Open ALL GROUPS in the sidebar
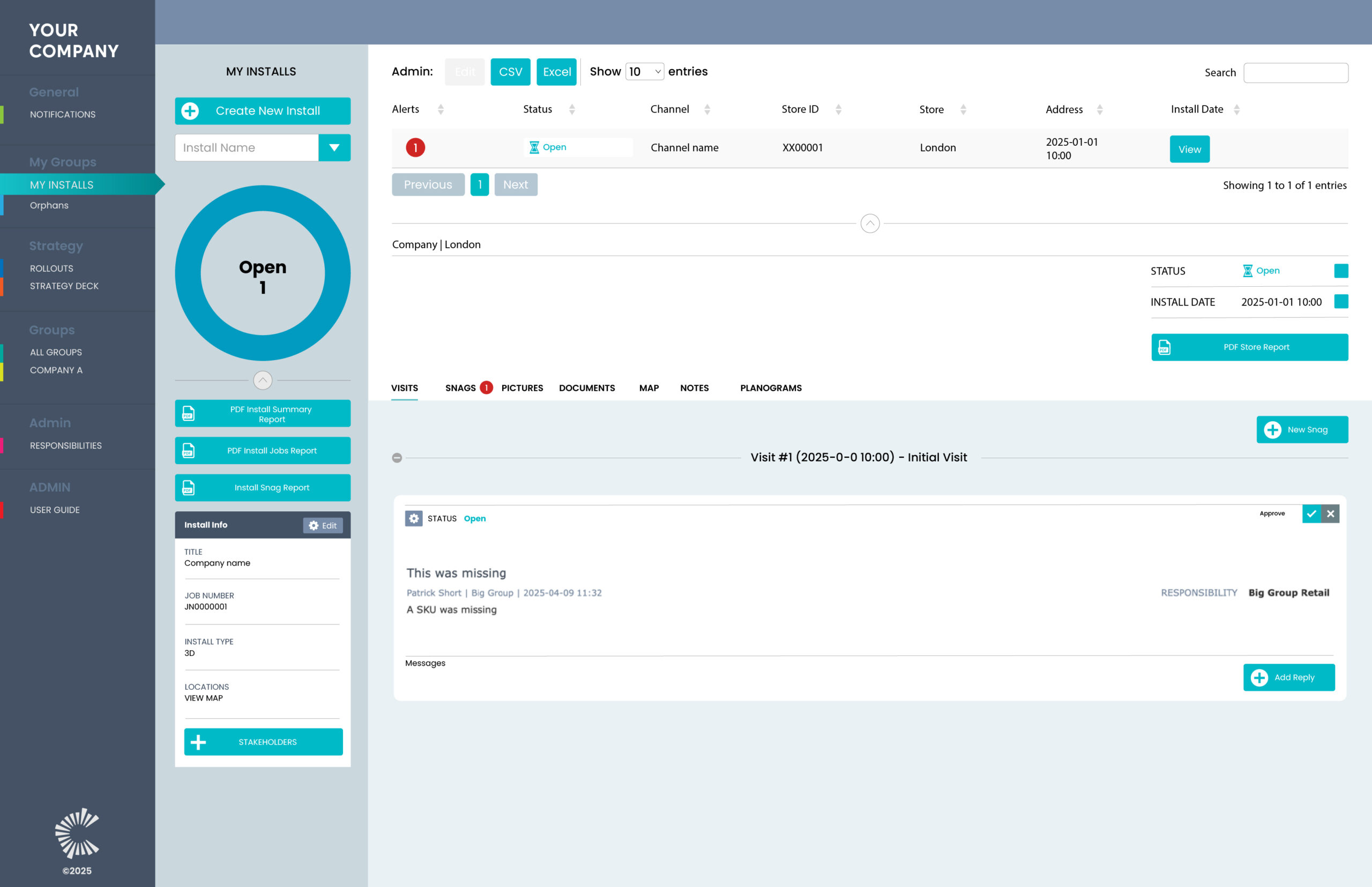Screen dimensions: 1372x887 tap(56, 353)
